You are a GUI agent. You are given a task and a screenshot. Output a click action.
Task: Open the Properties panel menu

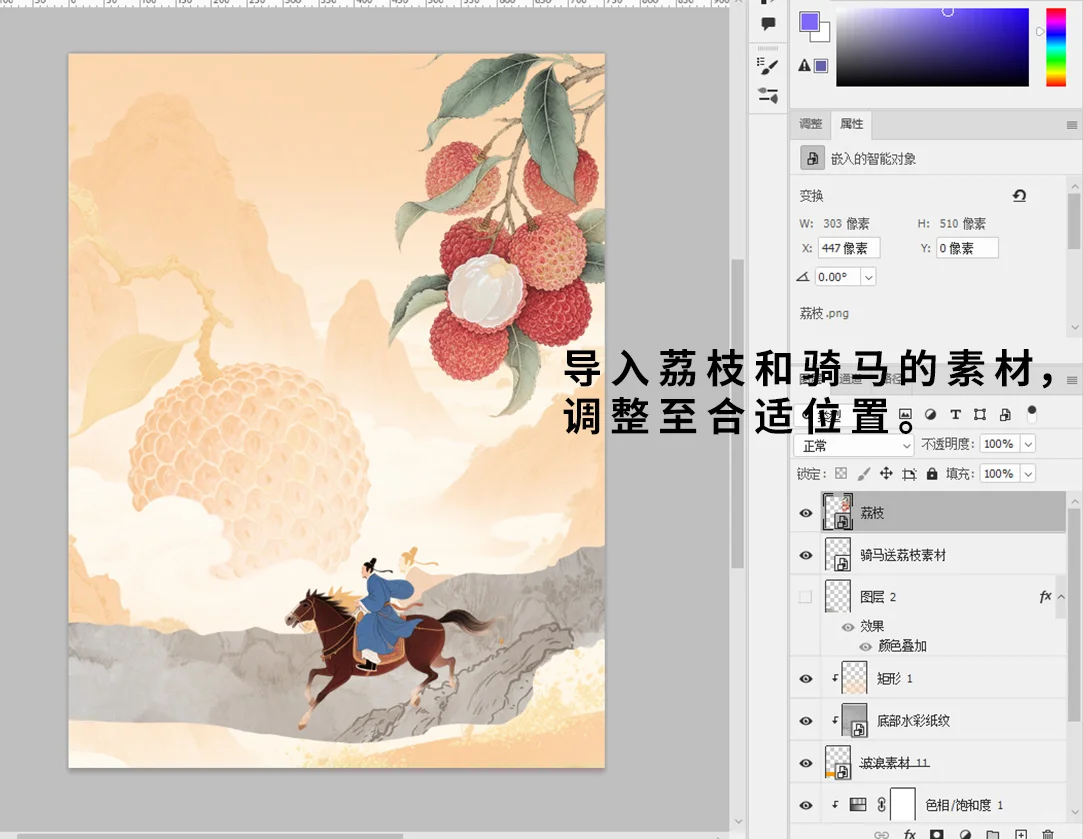pos(1072,125)
